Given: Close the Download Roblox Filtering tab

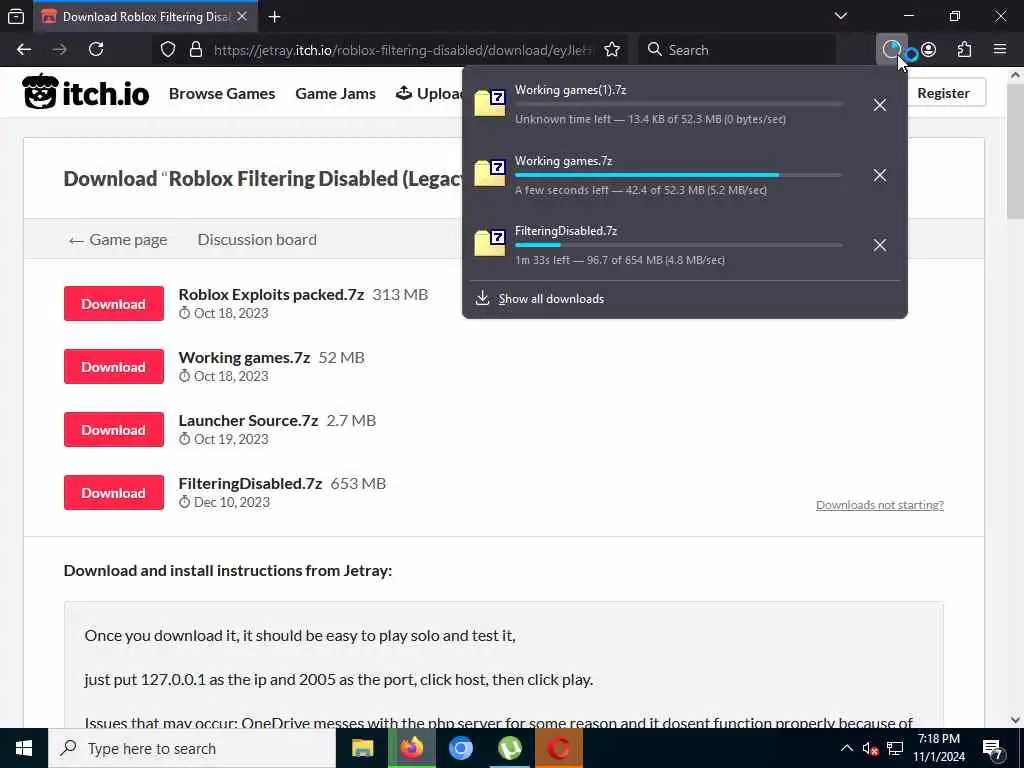Looking at the screenshot, I should pyautogui.click(x=242, y=16).
